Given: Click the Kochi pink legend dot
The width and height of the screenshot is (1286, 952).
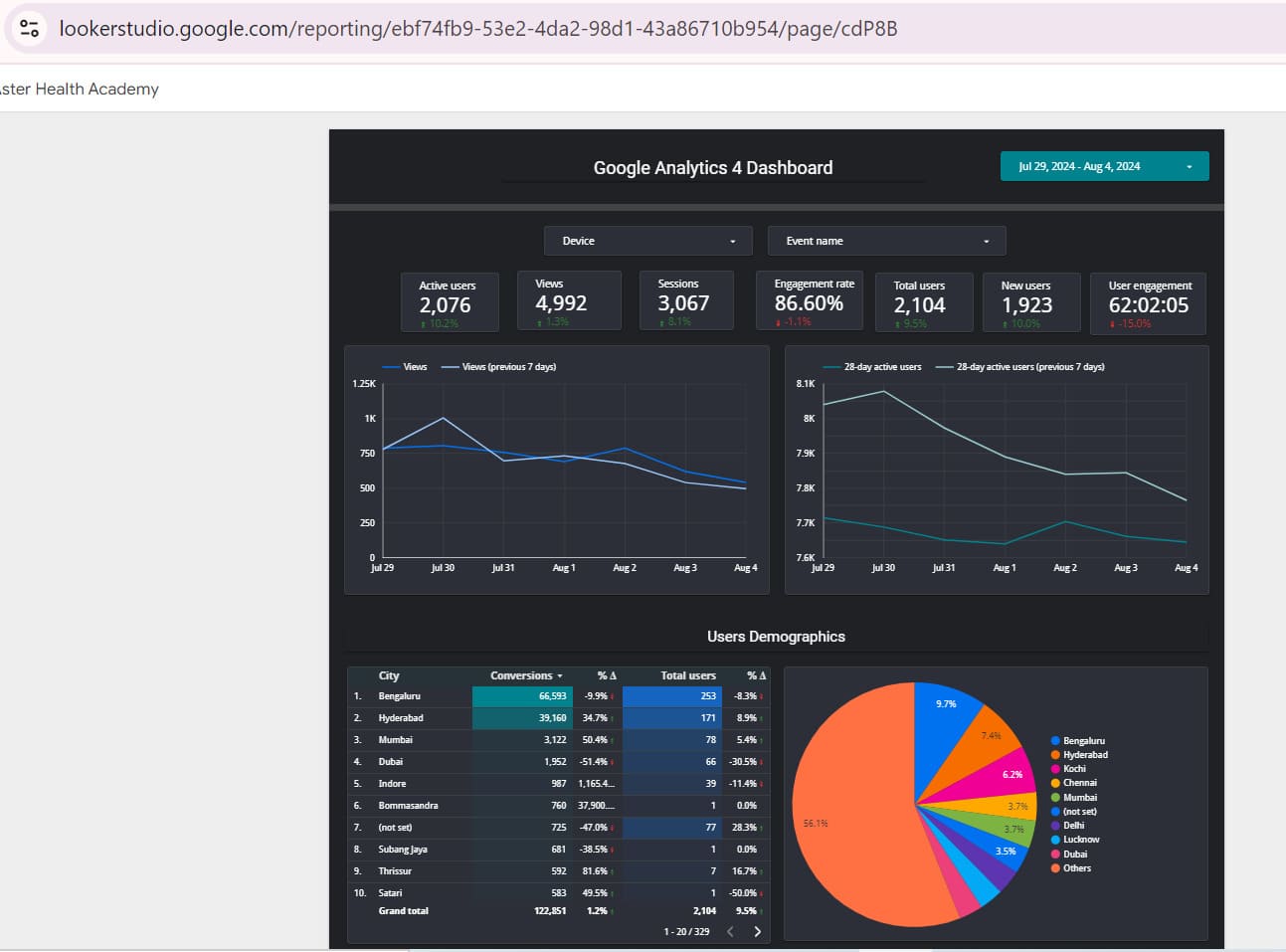Looking at the screenshot, I should pos(1055,769).
